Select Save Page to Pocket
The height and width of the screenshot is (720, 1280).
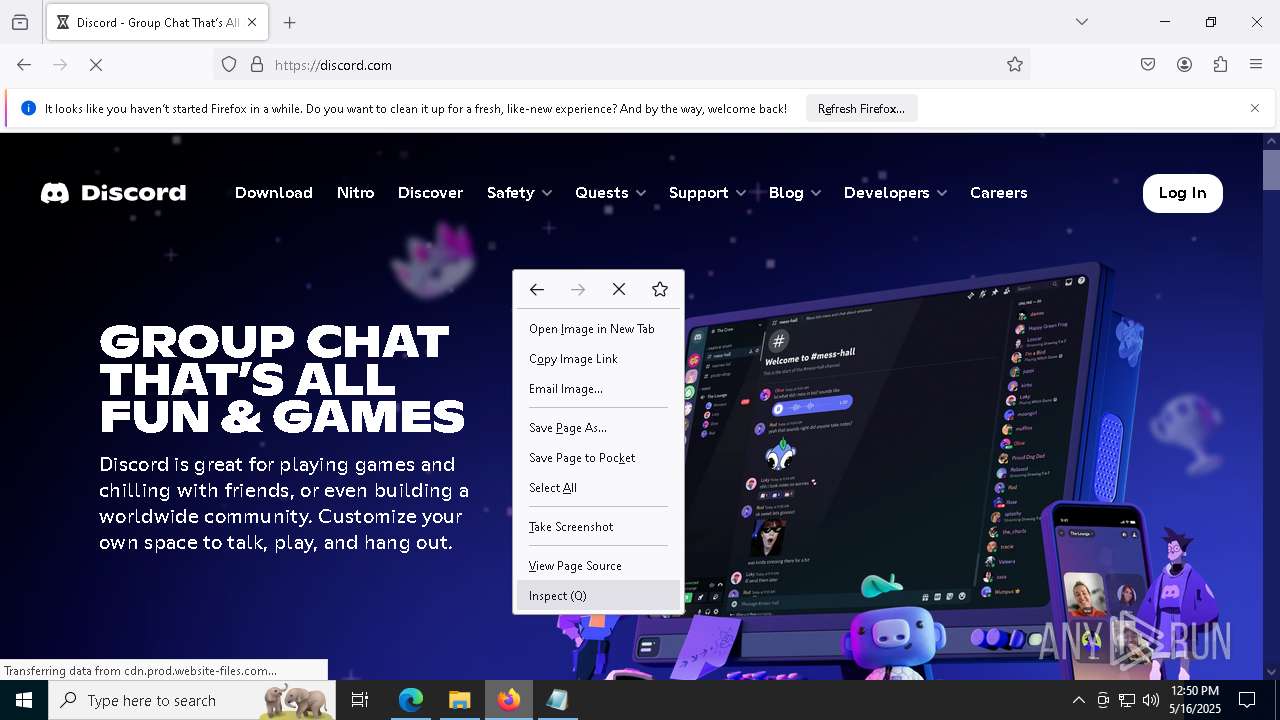598,458
